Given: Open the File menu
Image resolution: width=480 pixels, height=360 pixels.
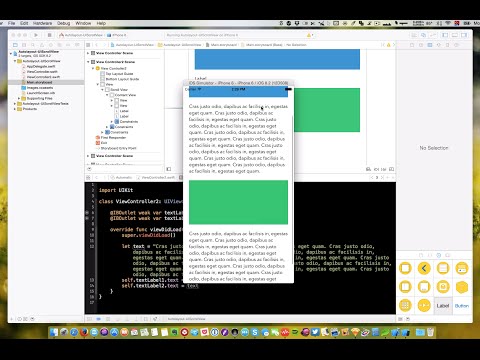Looking at the screenshot, I should click(x=12, y=23).
